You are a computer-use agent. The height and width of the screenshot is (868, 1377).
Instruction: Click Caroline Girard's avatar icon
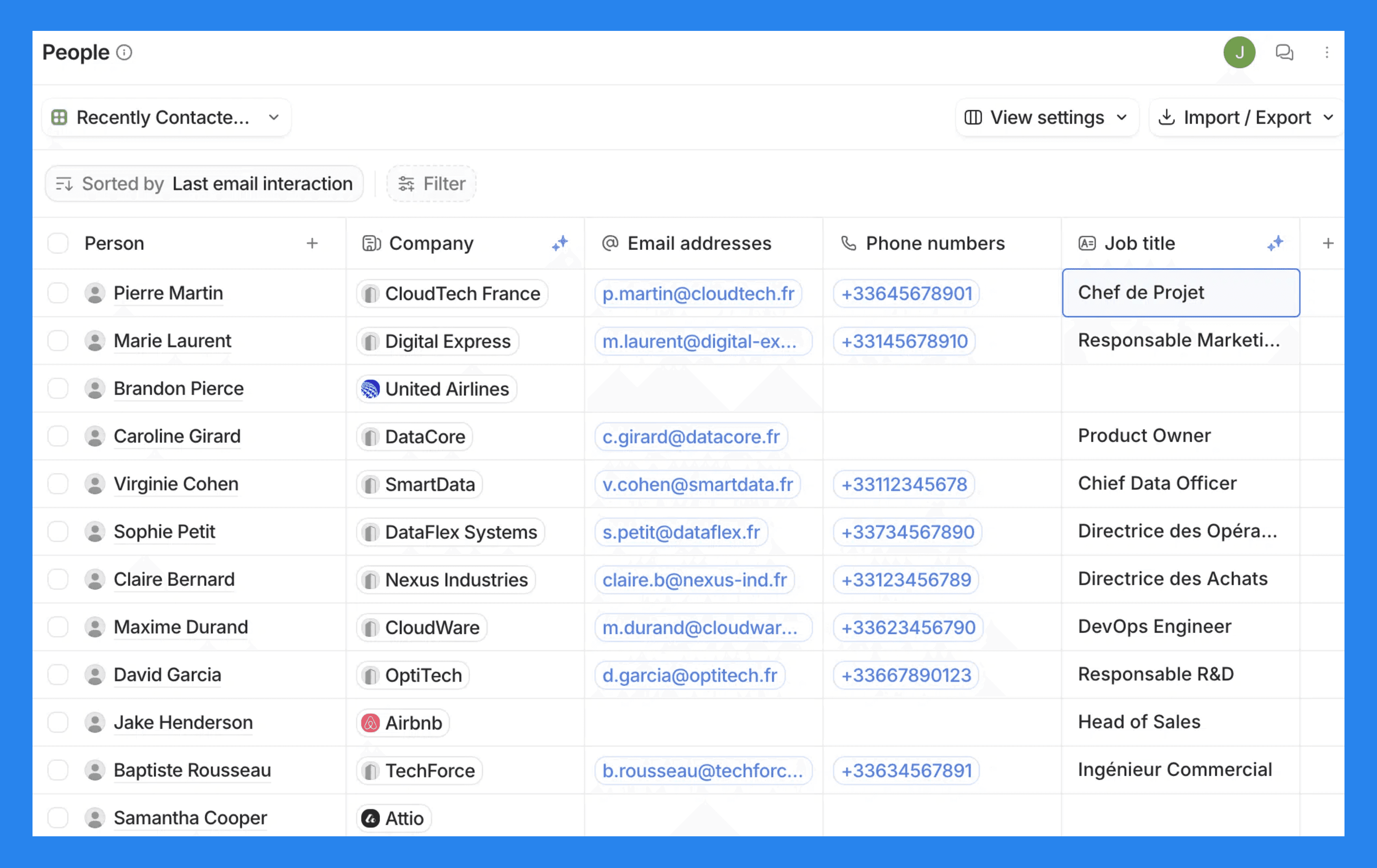[94, 437]
